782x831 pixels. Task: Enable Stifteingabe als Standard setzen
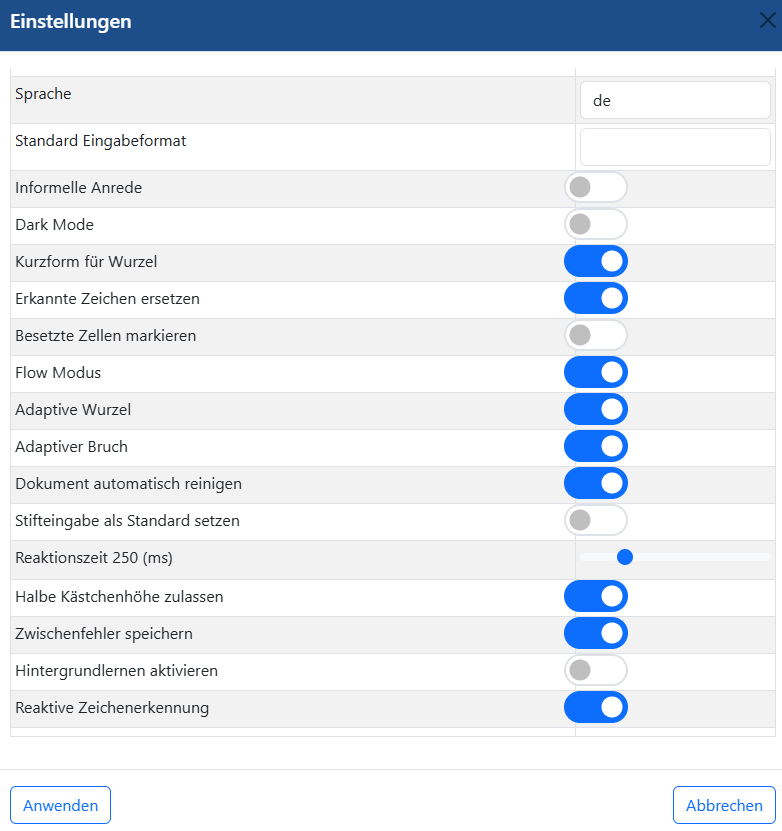pos(596,520)
